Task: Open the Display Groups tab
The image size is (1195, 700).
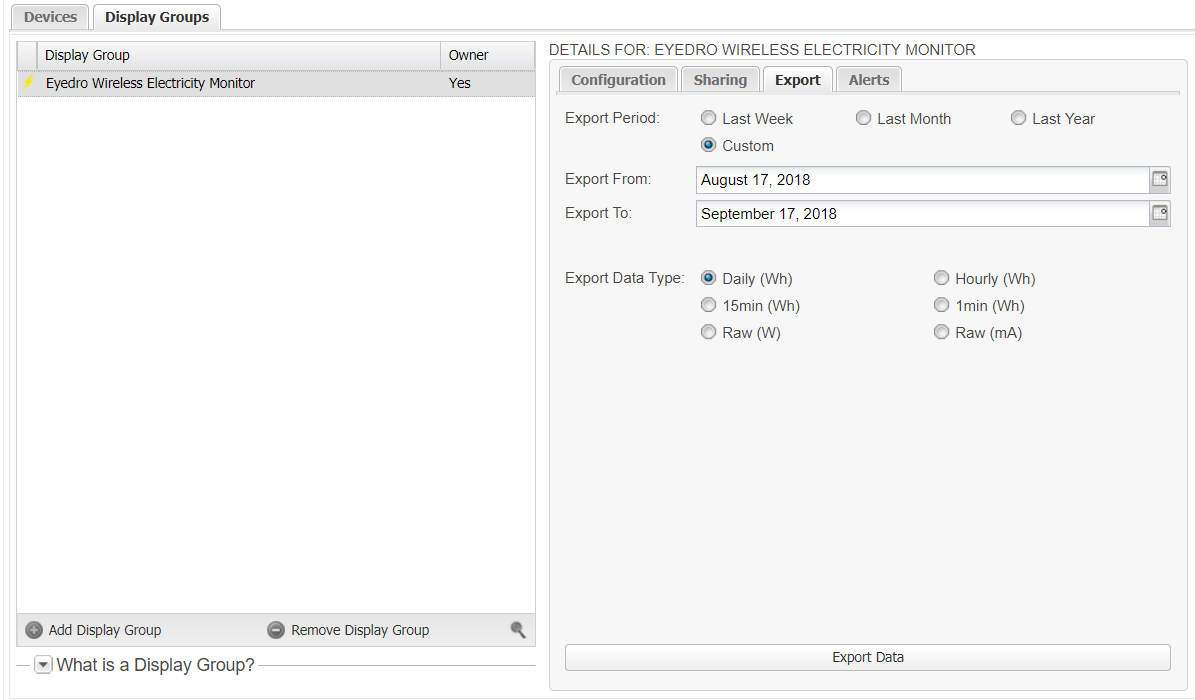Action: (x=157, y=17)
